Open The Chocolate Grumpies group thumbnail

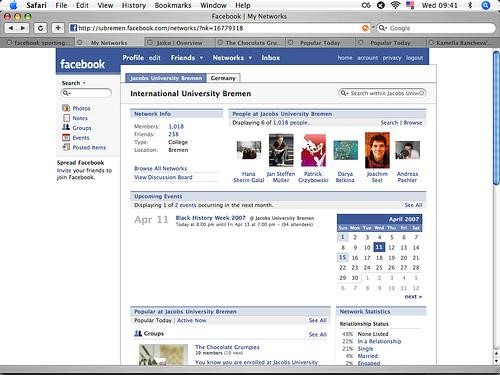pos(163,354)
